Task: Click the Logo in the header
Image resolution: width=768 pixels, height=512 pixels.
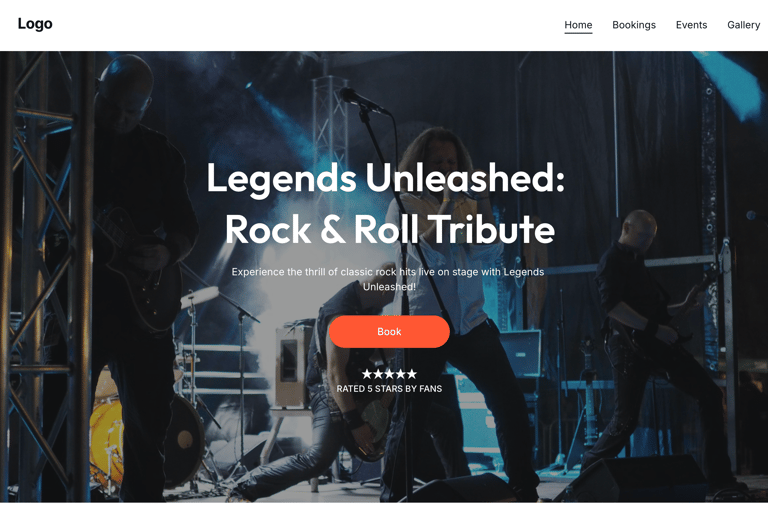Action: [x=35, y=24]
